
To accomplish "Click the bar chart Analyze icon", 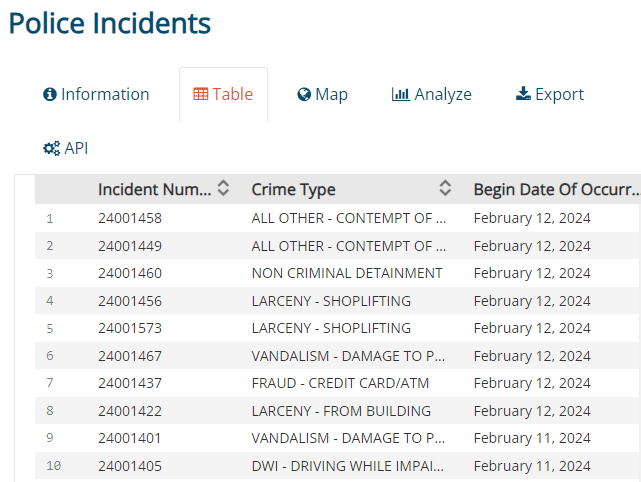I will point(400,95).
